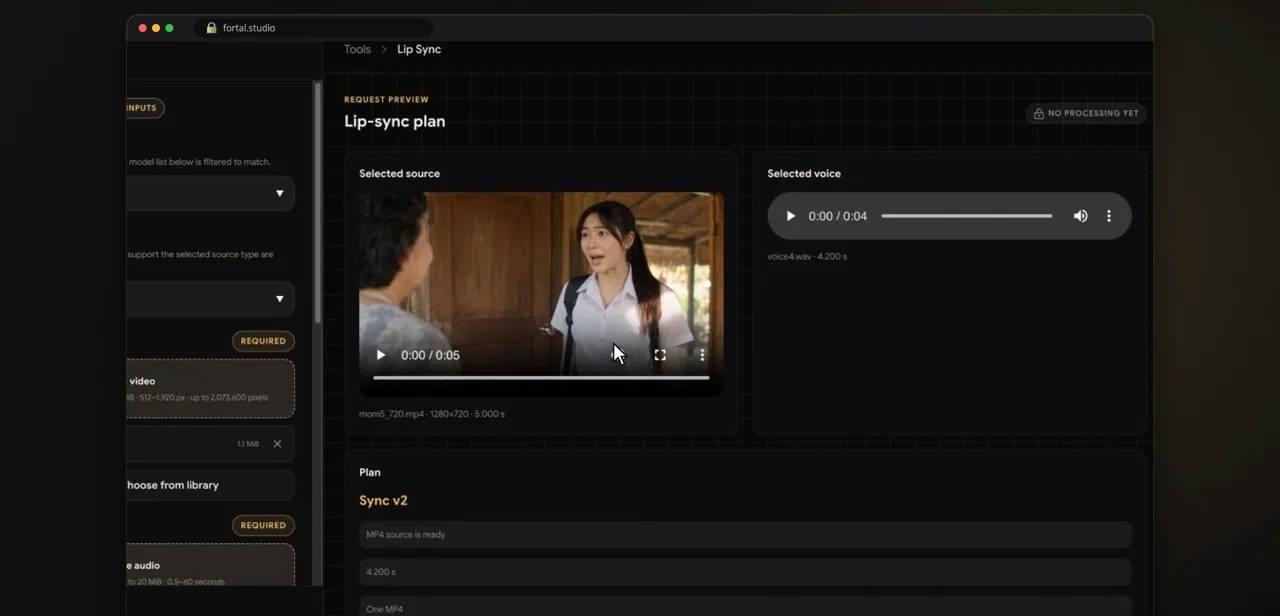Open more options on the voice audio player

(1108, 216)
